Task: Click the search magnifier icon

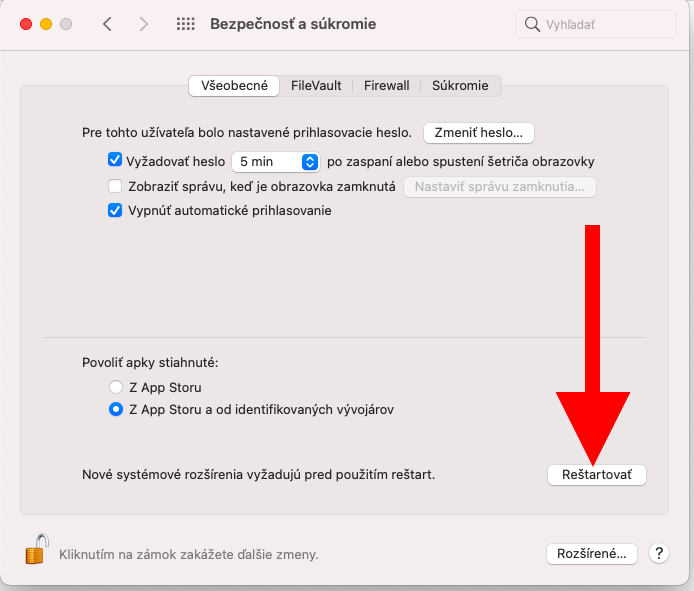Action: click(x=533, y=24)
